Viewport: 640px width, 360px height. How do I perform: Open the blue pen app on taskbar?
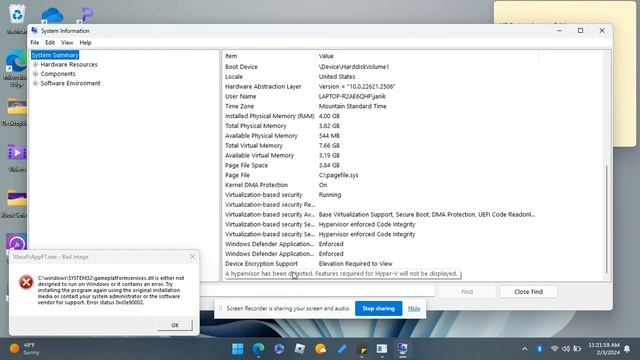(x=341, y=349)
